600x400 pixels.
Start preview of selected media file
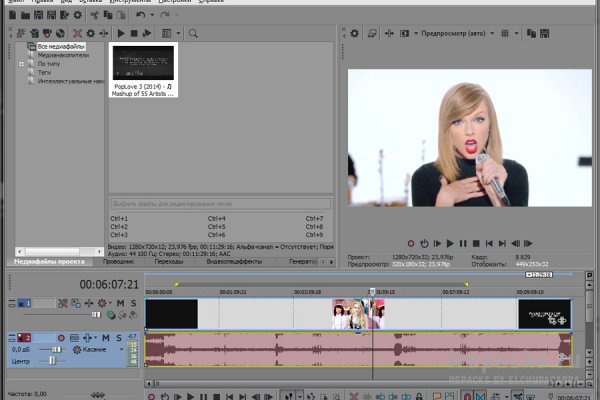(x=121, y=33)
